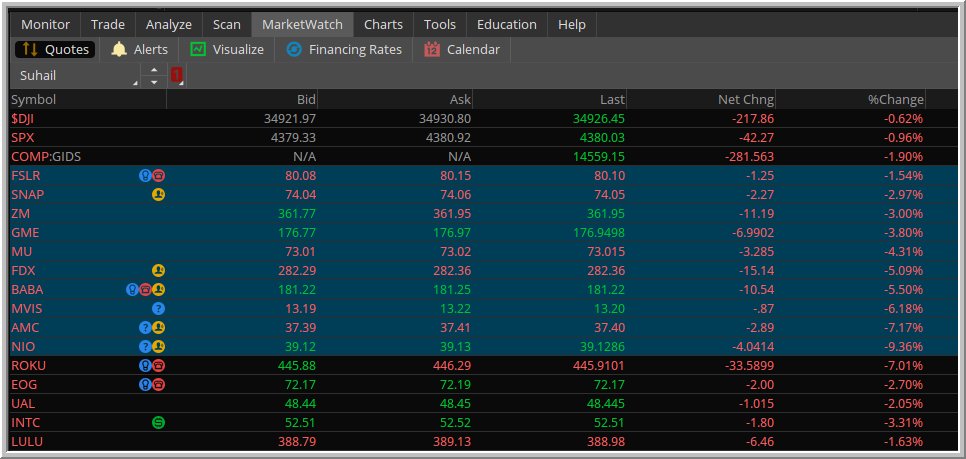Click the yellow person icon in BABA row

(x=158, y=290)
